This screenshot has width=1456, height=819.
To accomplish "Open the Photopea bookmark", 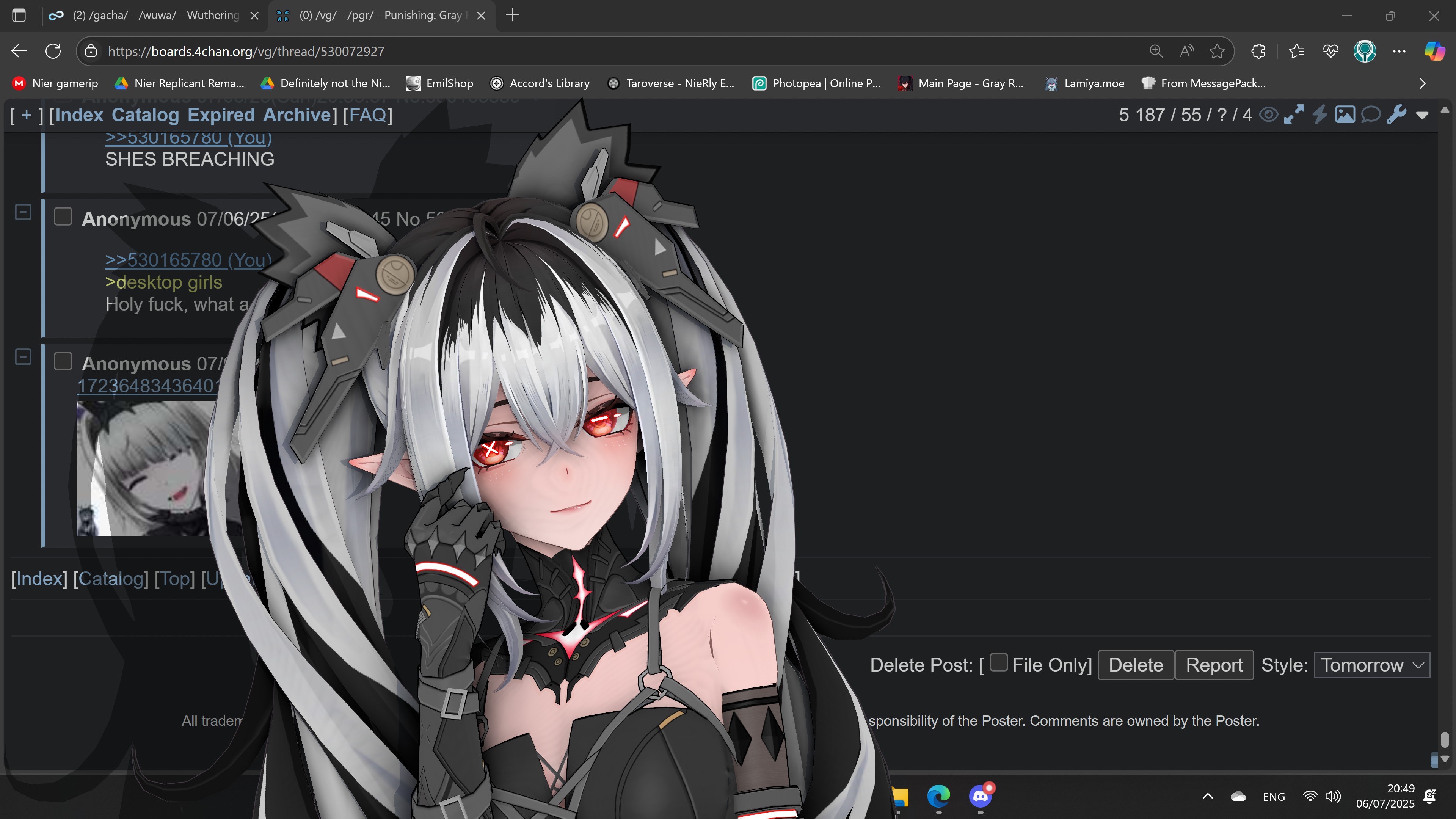I will click(817, 84).
